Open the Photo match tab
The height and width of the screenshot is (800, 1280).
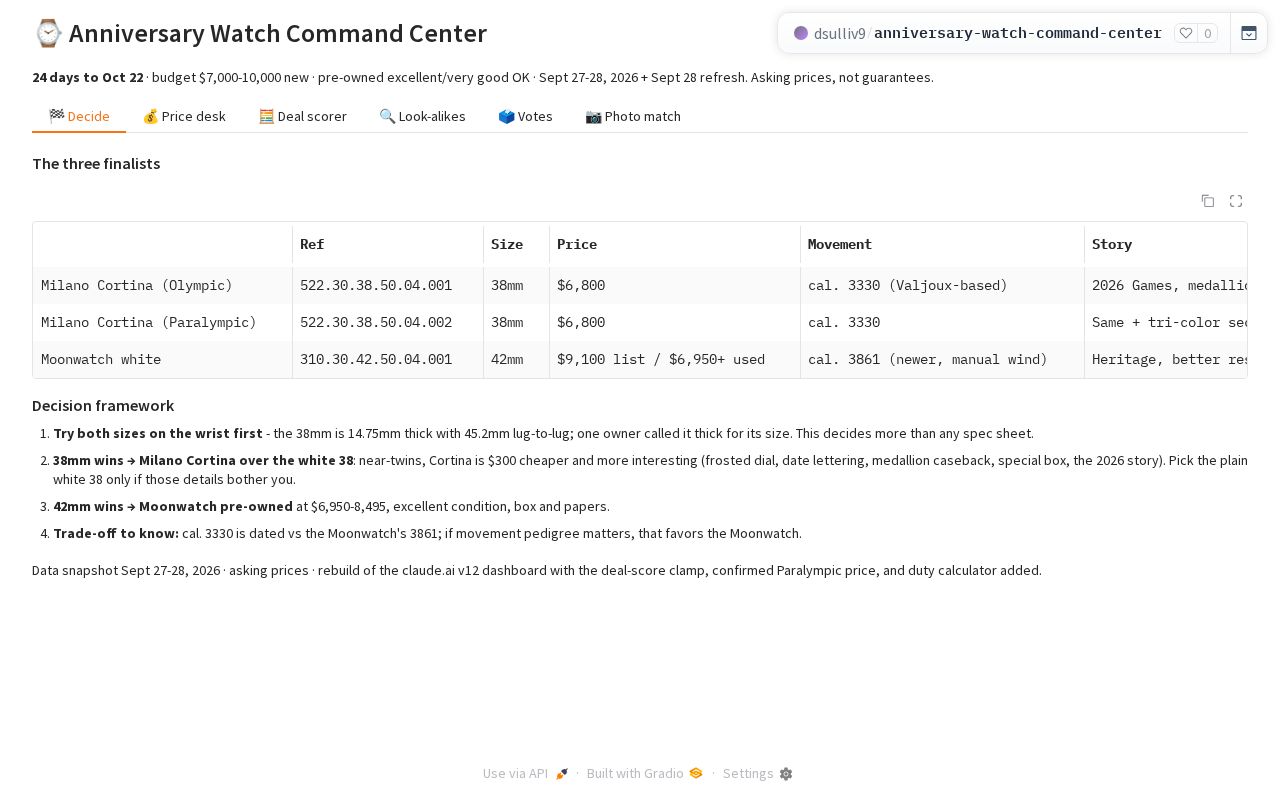pos(633,116)
